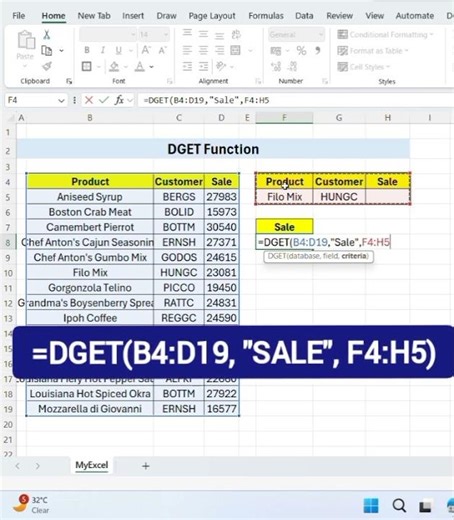Click the Decrease Decimal icon
The height and width of the screenshot is (520, 454).
(292, 66)
